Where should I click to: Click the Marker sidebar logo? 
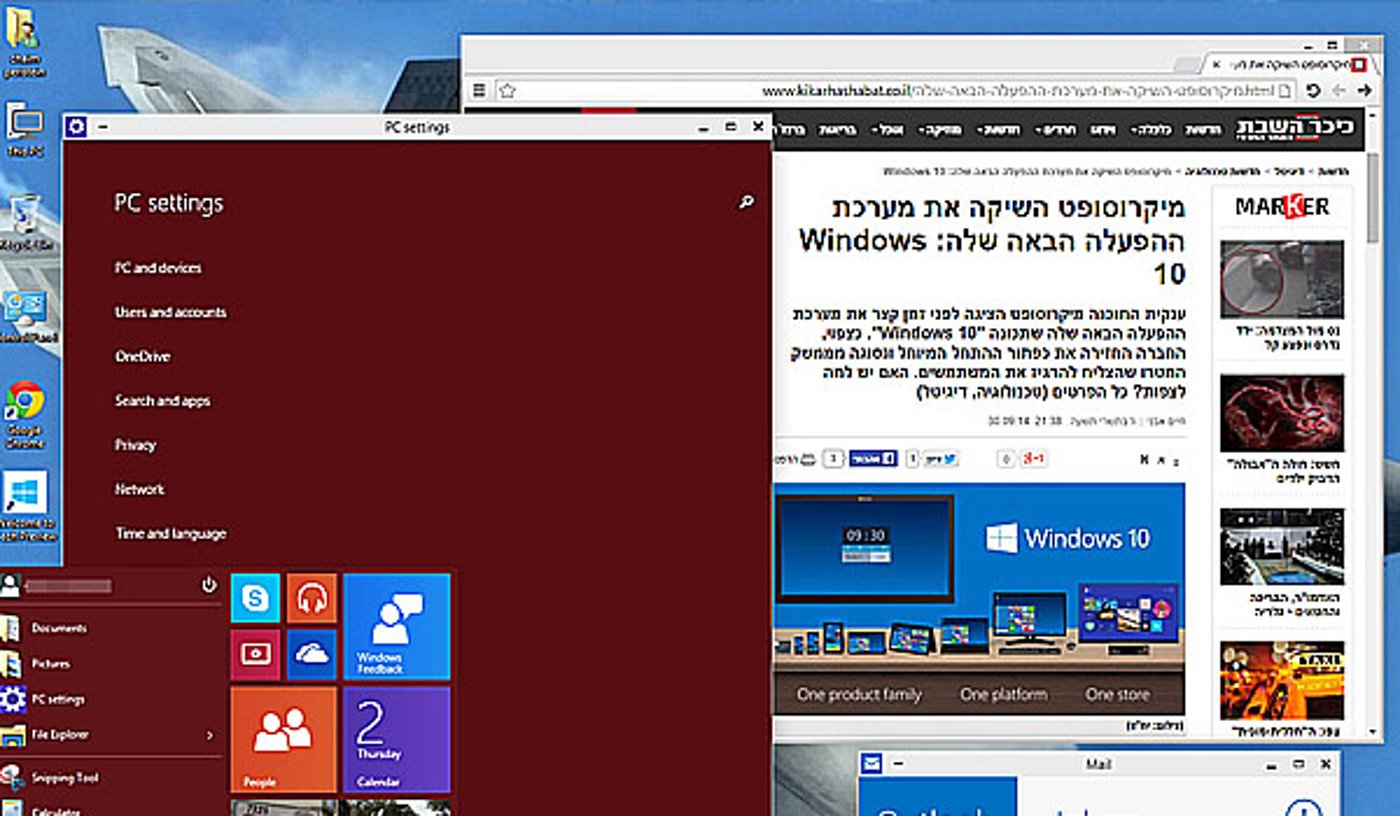pos(1282,207)
